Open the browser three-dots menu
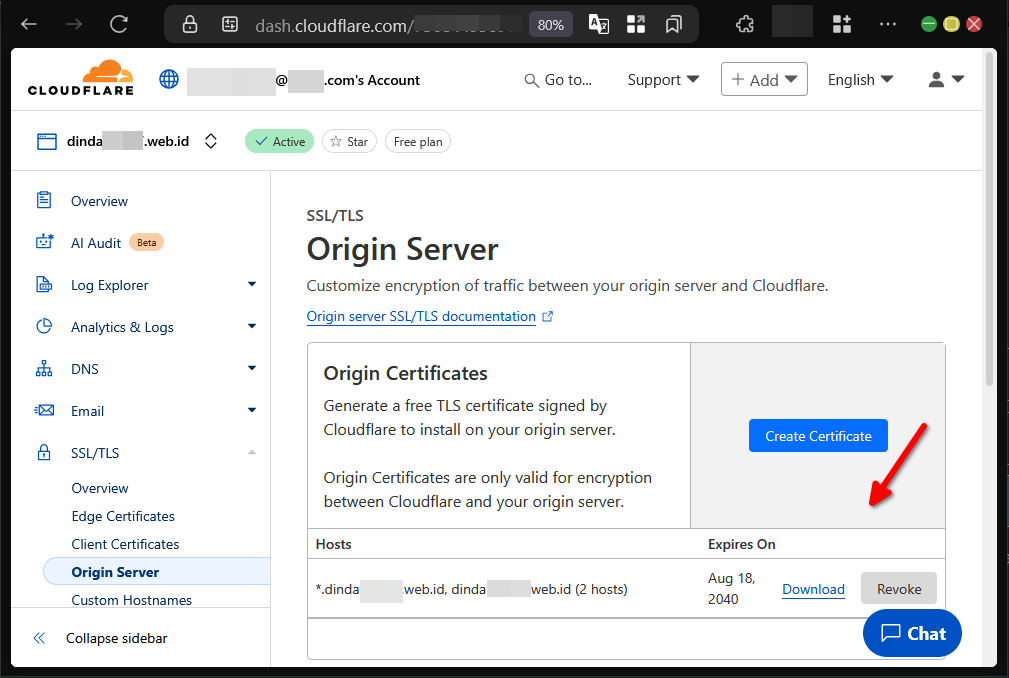This screenshot has height=678, width=1009. pos(887,24)
